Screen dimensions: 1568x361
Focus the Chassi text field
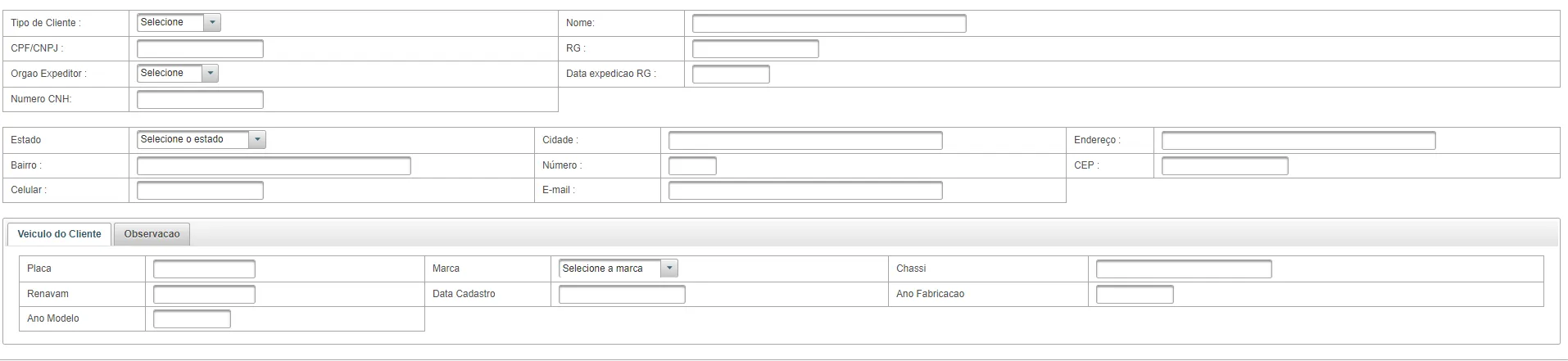(1183, 269)
